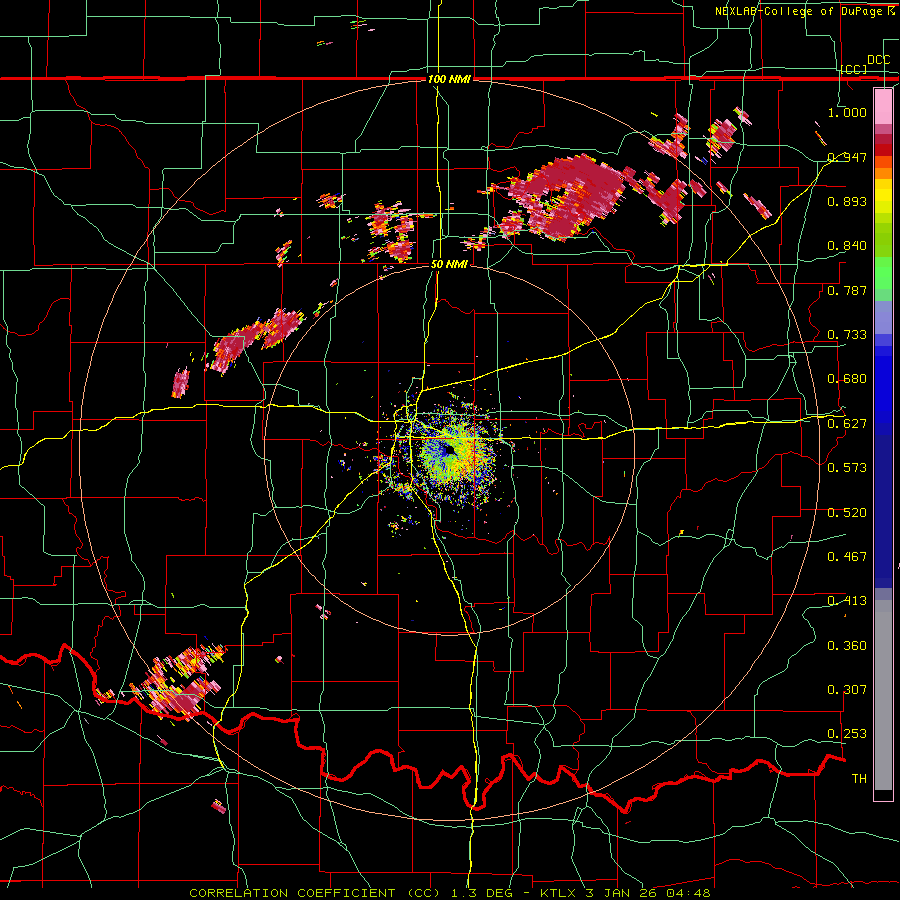This screenshot has width=900, height=900.
Task: Click the CORRELATION COEFFICIENT (CC) caption text
Action: coord(315,893)
